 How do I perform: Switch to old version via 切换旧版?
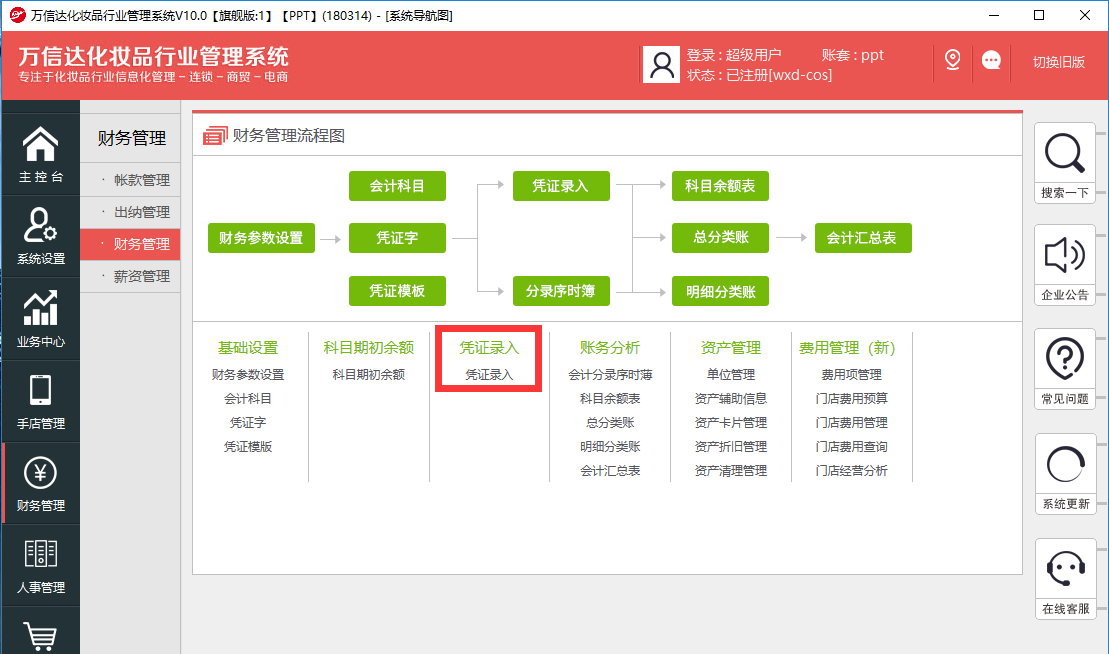click(x=1059, y=62)
